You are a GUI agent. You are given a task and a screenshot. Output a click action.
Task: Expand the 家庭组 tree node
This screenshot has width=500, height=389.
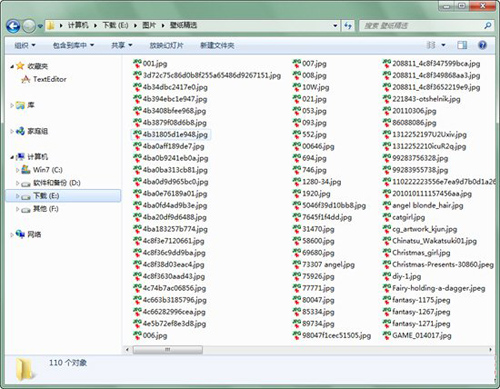[12, 131]
